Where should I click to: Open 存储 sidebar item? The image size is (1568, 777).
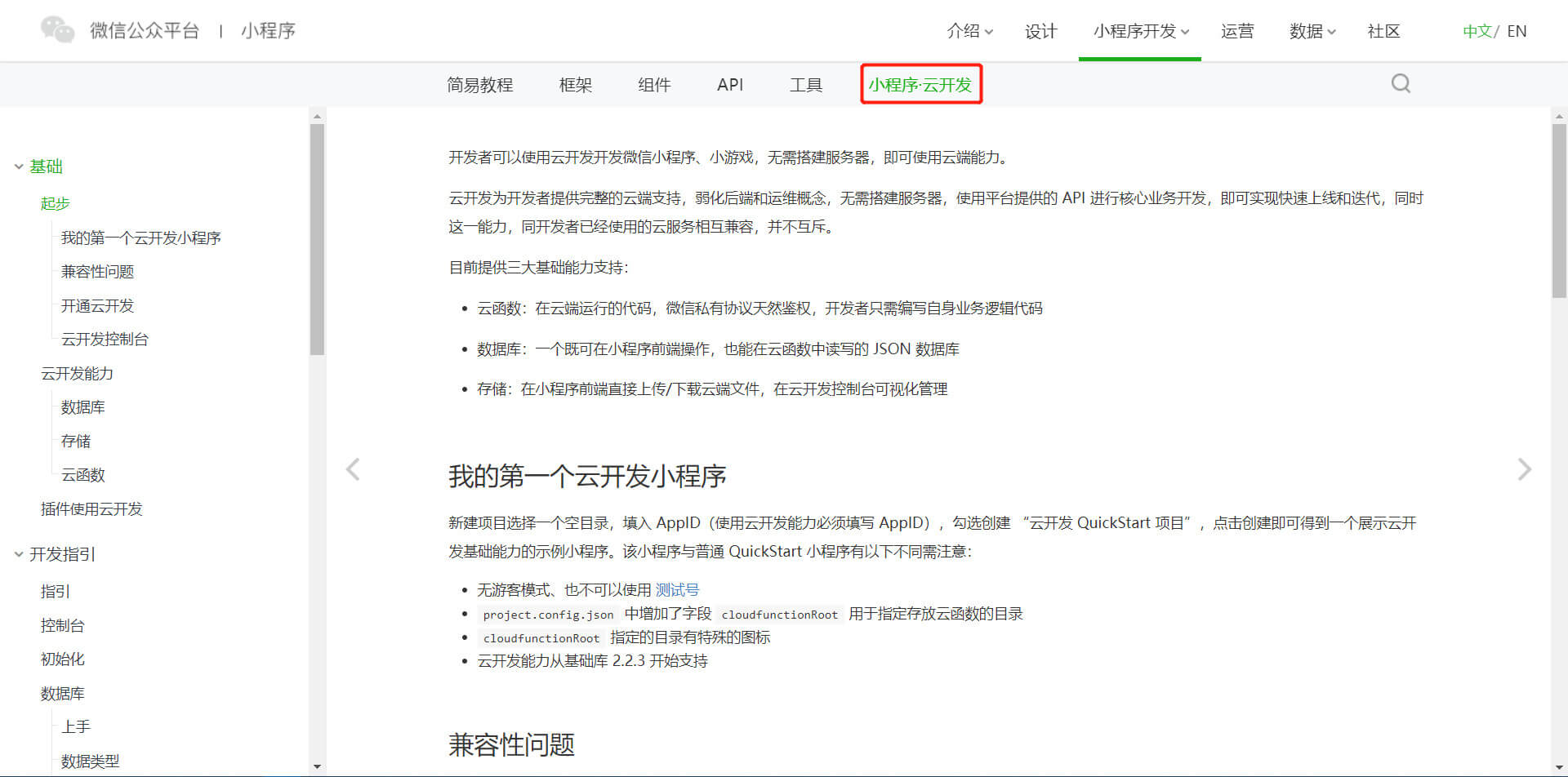coord(75,441)
